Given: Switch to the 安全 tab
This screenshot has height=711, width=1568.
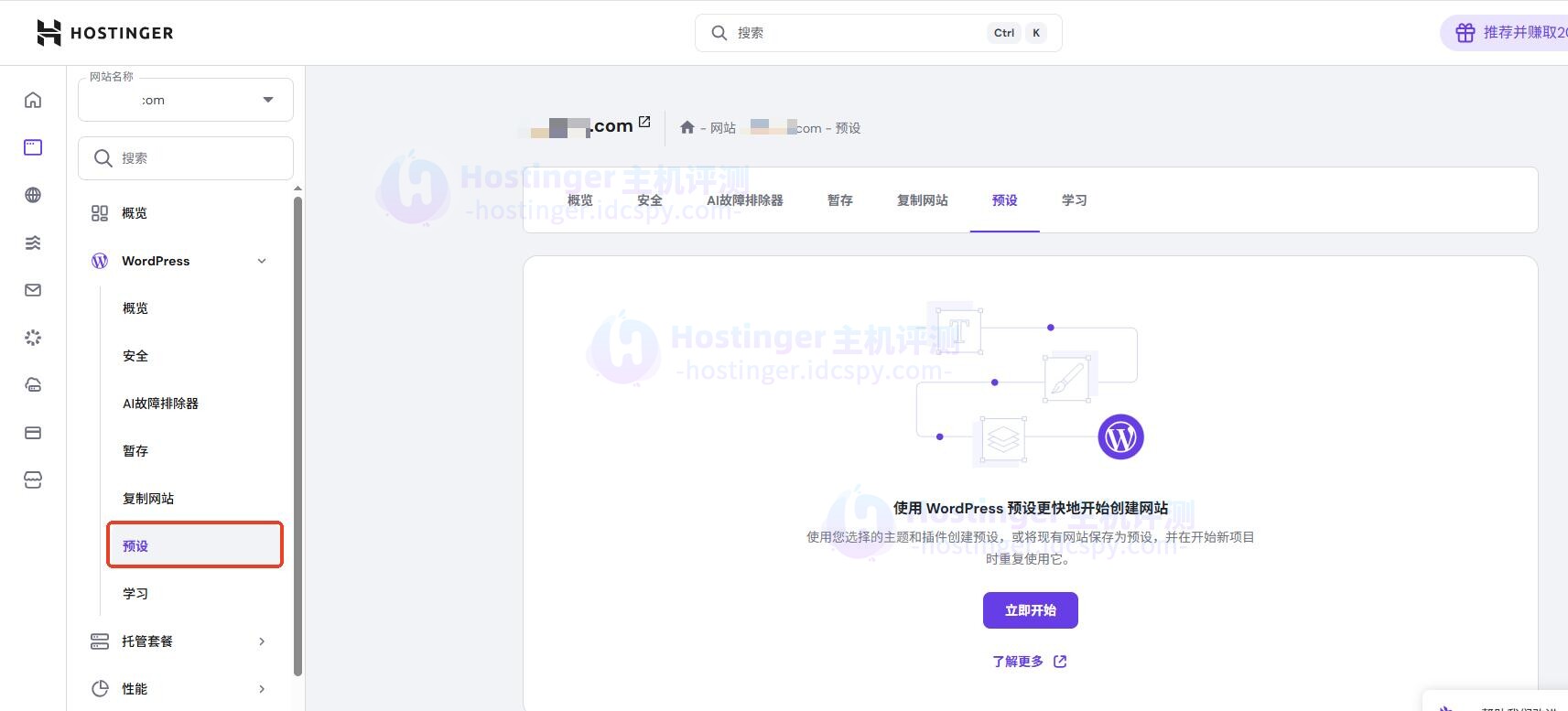Looking at the screenshot, I should click(650, 200).
